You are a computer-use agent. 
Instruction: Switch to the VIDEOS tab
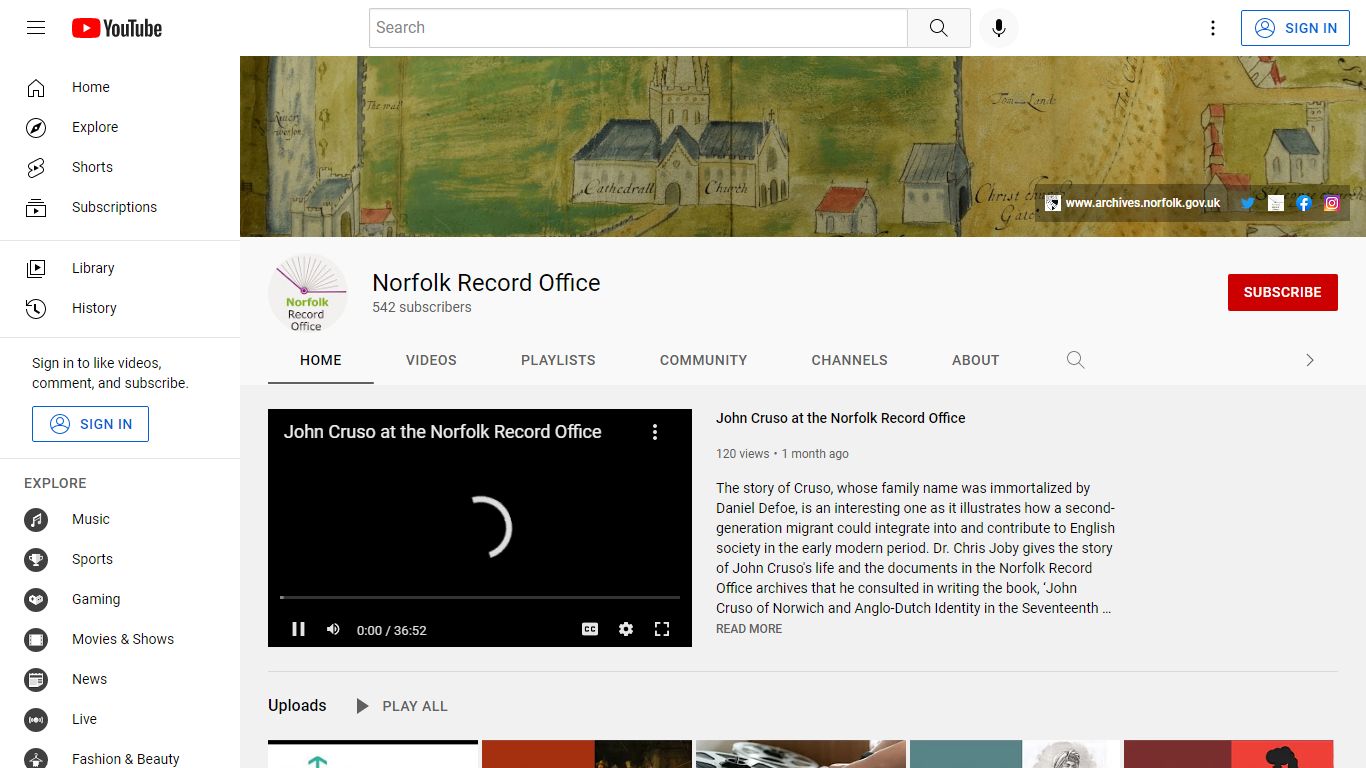(431, 360)
